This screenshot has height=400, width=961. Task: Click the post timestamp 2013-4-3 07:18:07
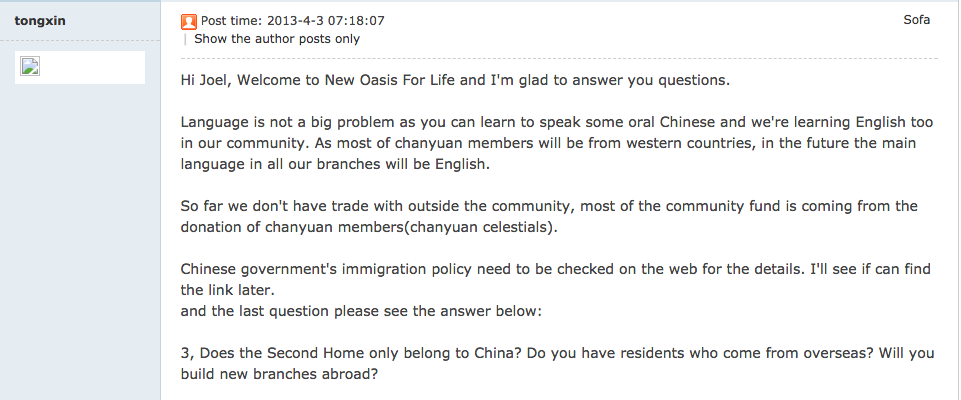[x=325, y=21]
